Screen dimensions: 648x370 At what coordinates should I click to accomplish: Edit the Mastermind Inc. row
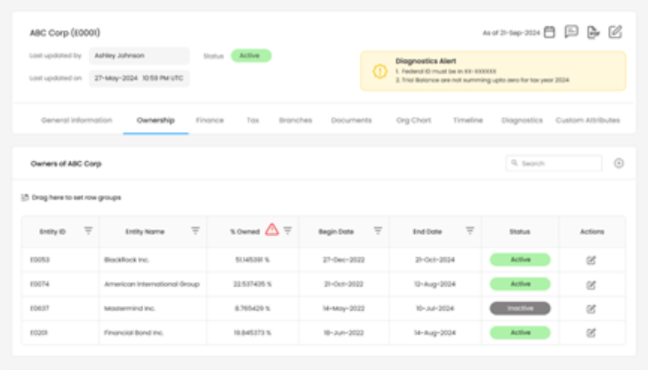coord(591,309)
